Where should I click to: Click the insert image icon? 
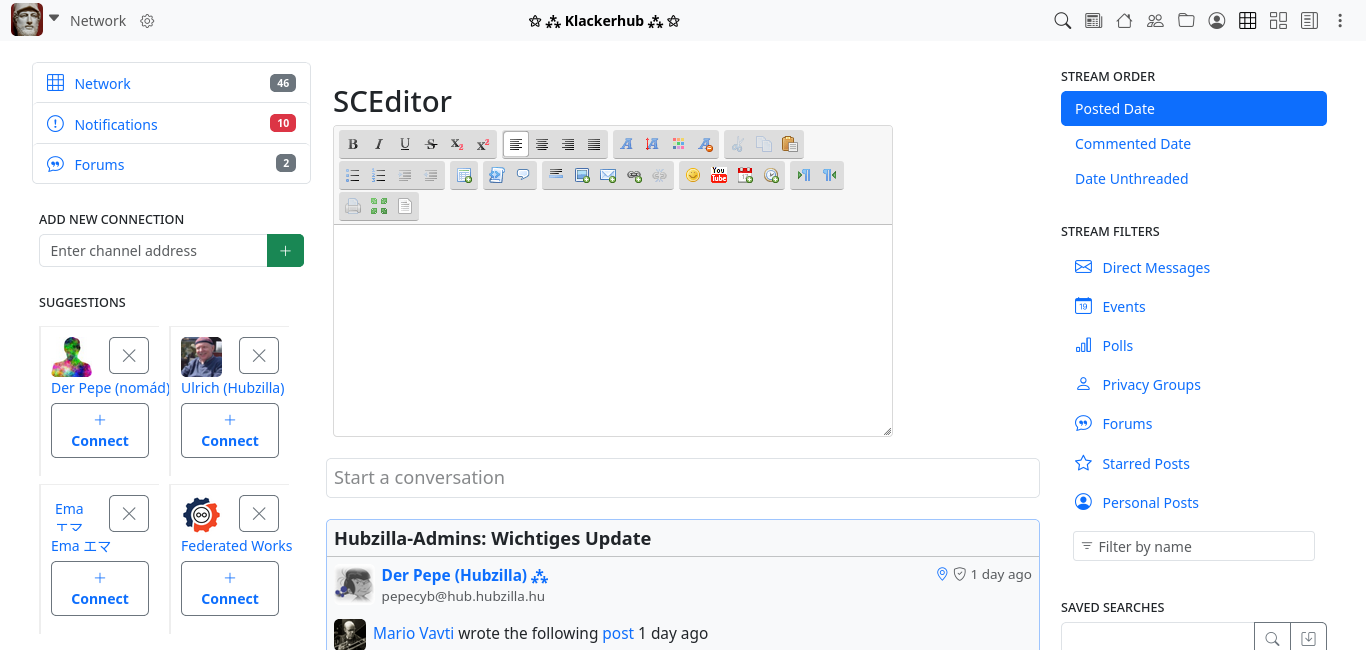point(582,176)
